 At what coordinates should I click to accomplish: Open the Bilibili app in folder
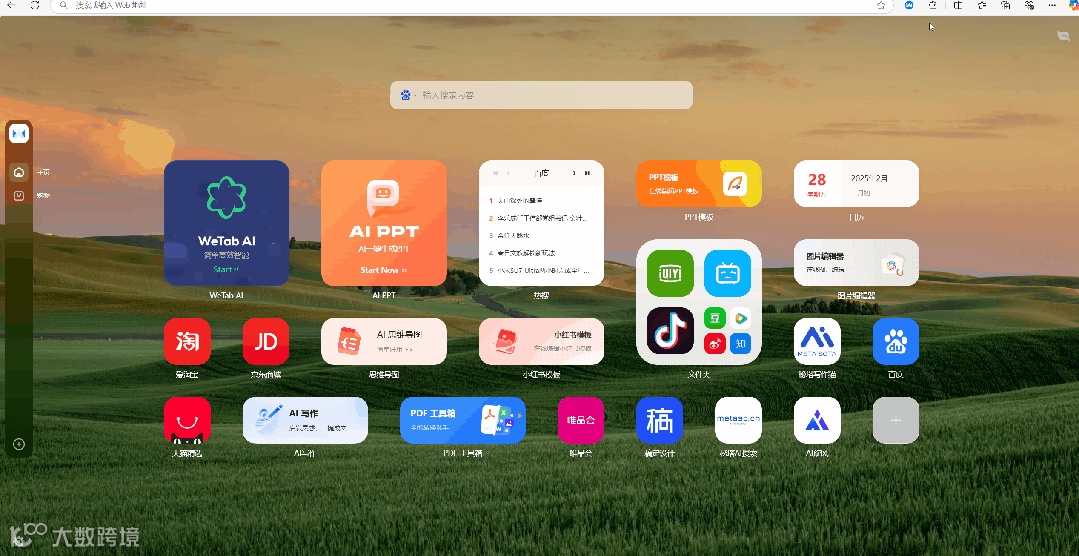(727, 274)
